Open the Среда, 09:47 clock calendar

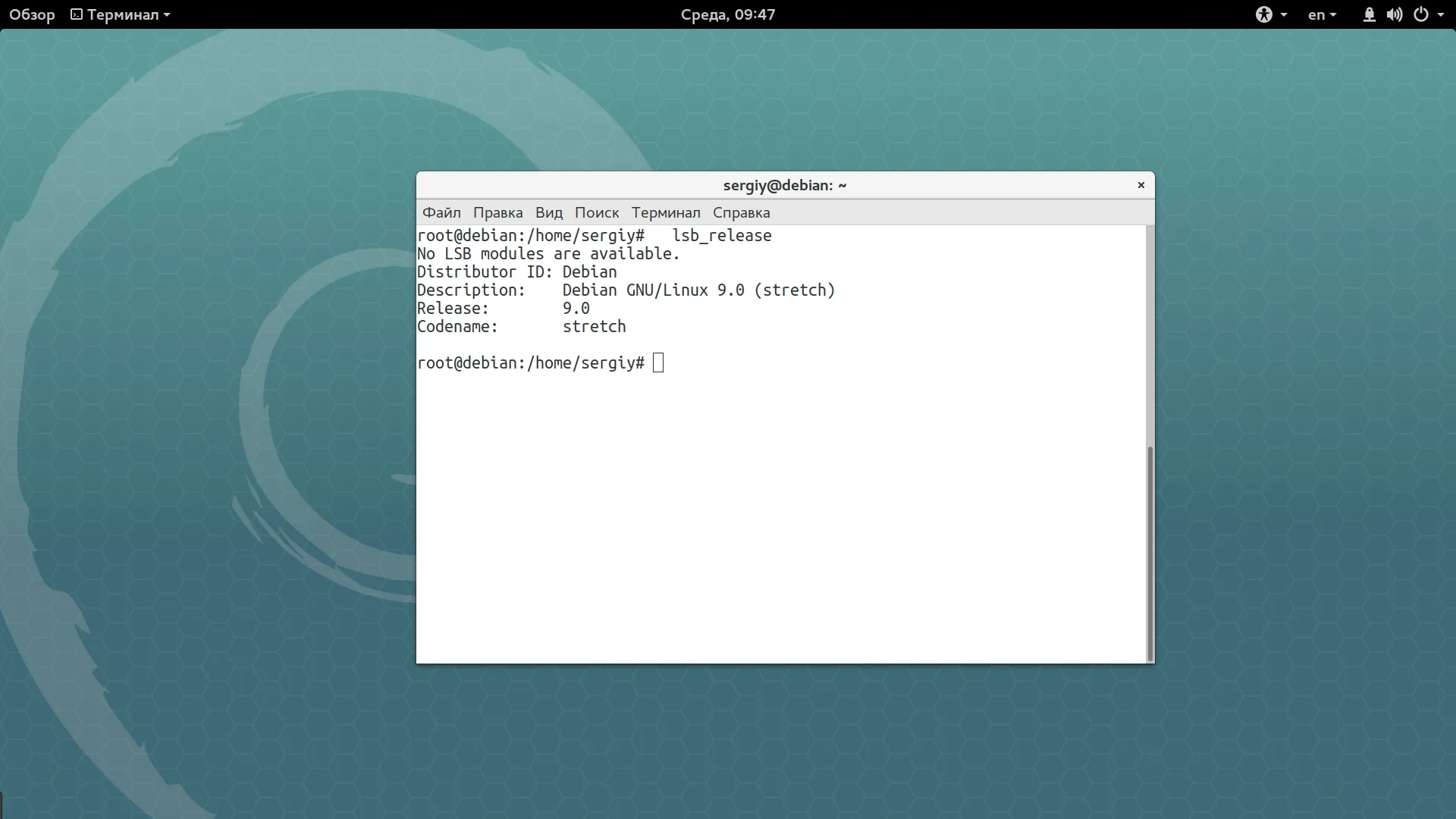[727, 14]
